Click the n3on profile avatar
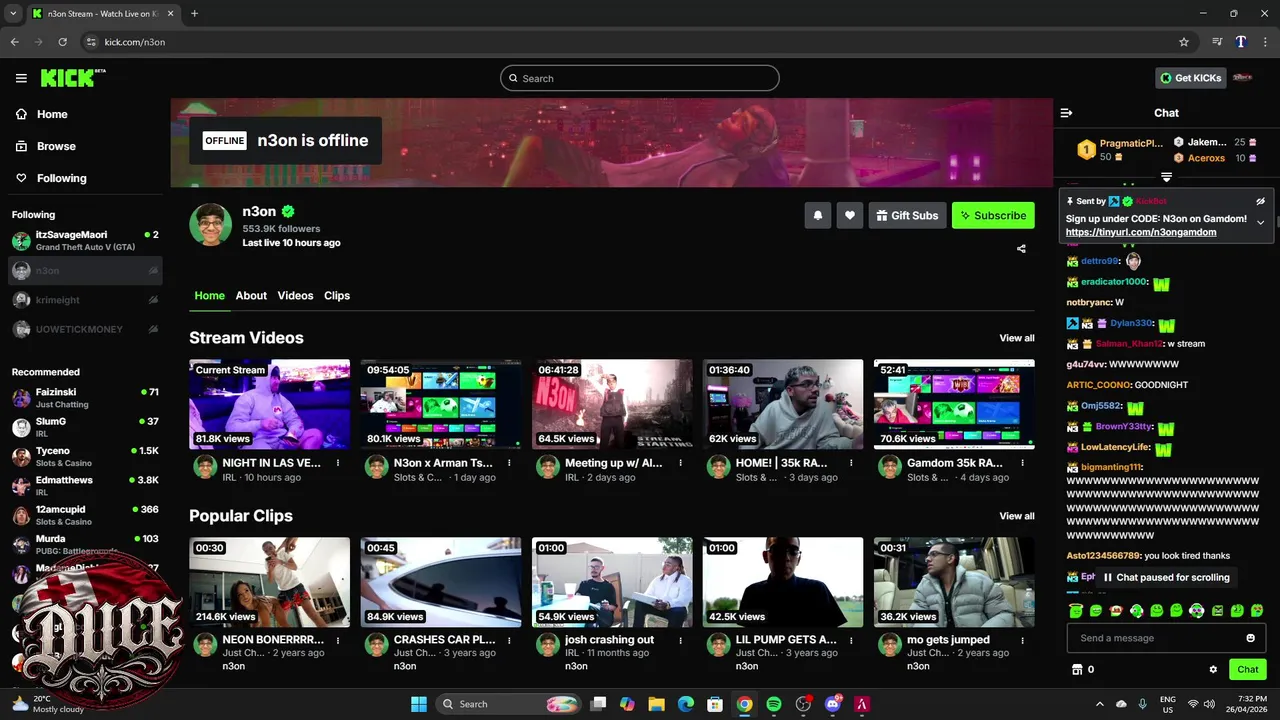The image size is (1280, 720). pos(211,225)
